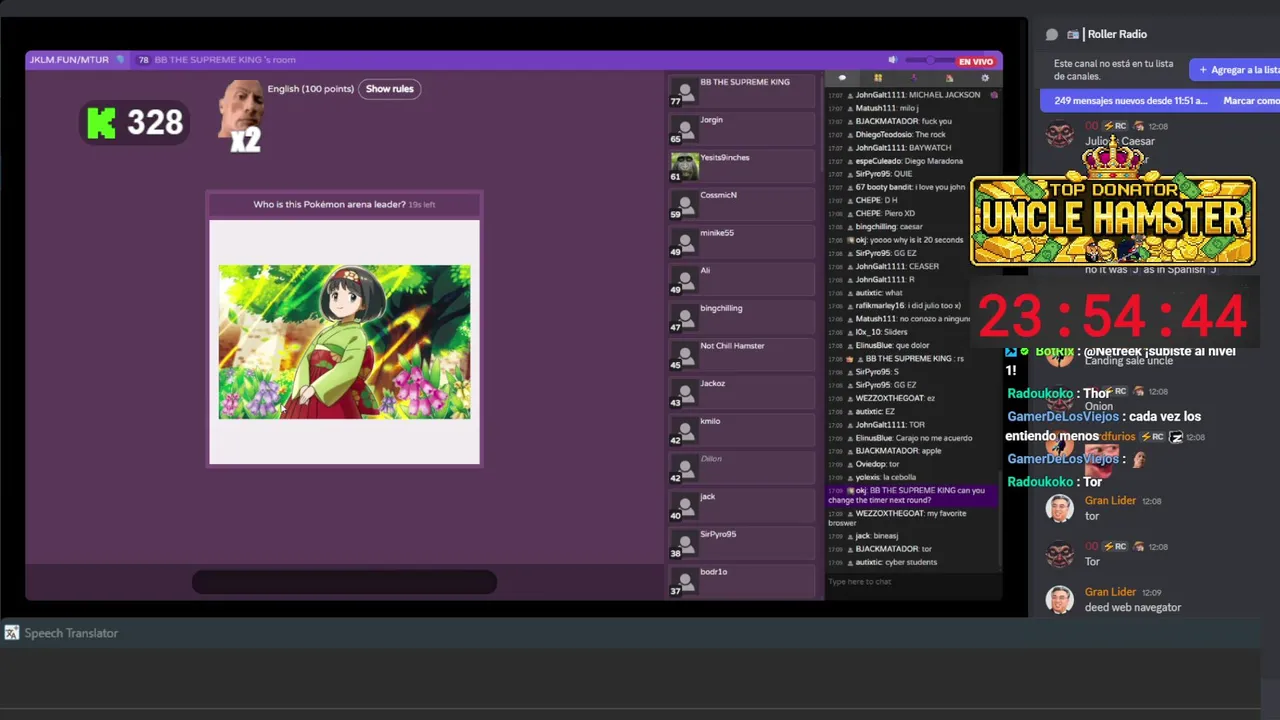
Task: Click the JKLM.FUN/MTUR room link
Action: [69, 60]
